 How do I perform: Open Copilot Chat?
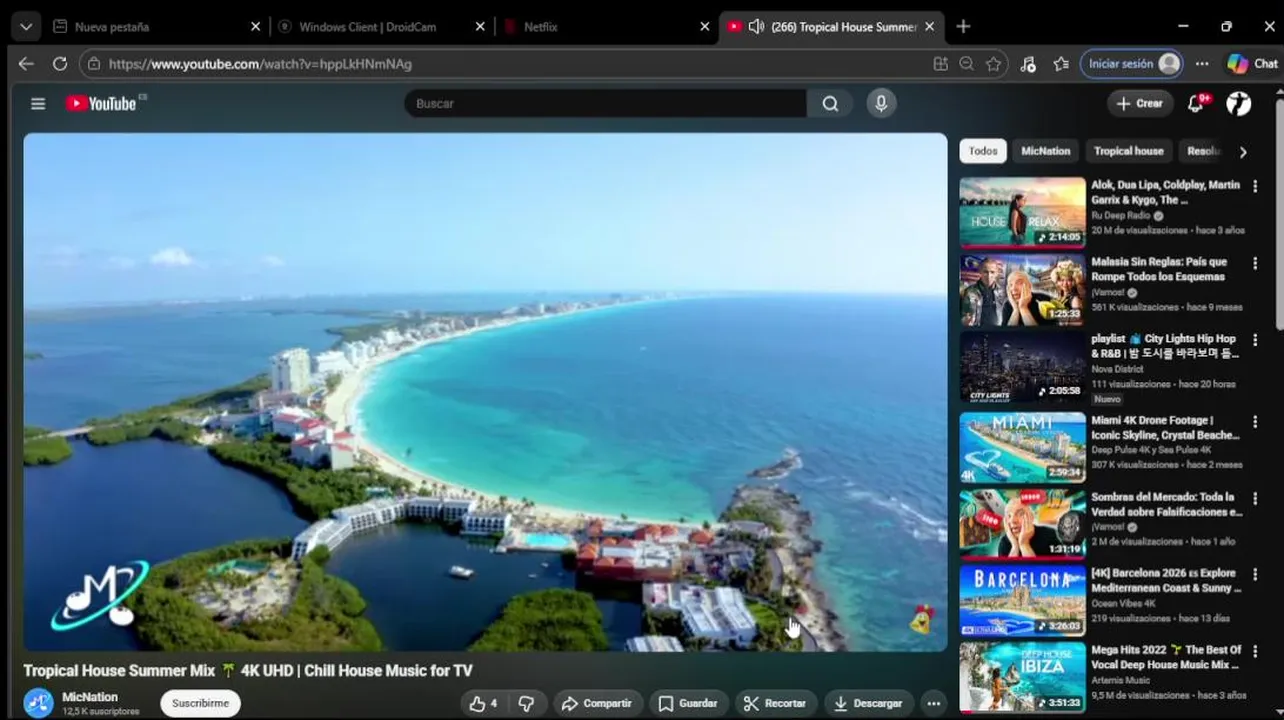[1252, 64]
